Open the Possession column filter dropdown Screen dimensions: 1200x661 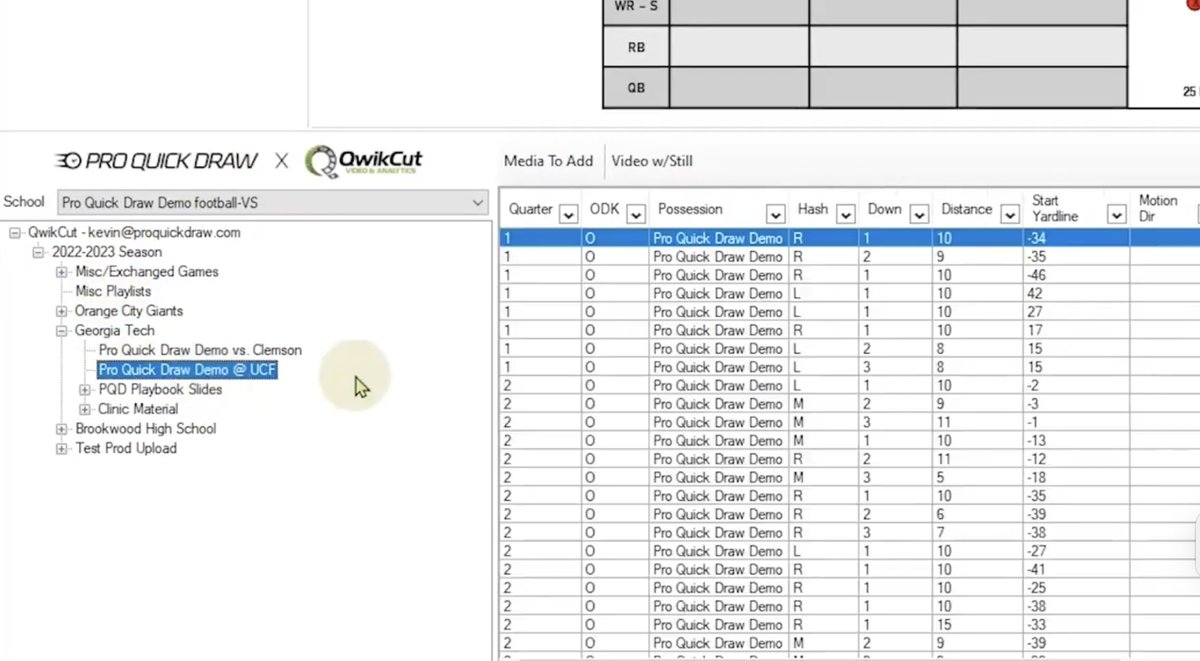[775, 214]
